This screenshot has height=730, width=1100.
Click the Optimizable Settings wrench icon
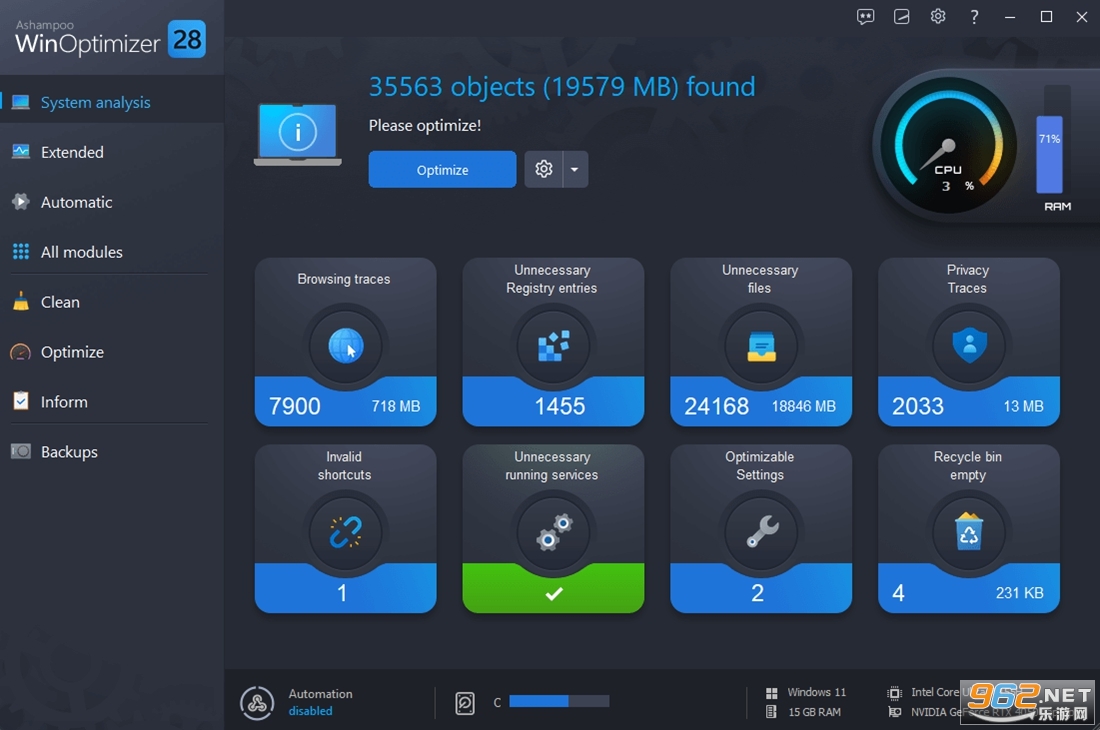click(x=762, y=532)
